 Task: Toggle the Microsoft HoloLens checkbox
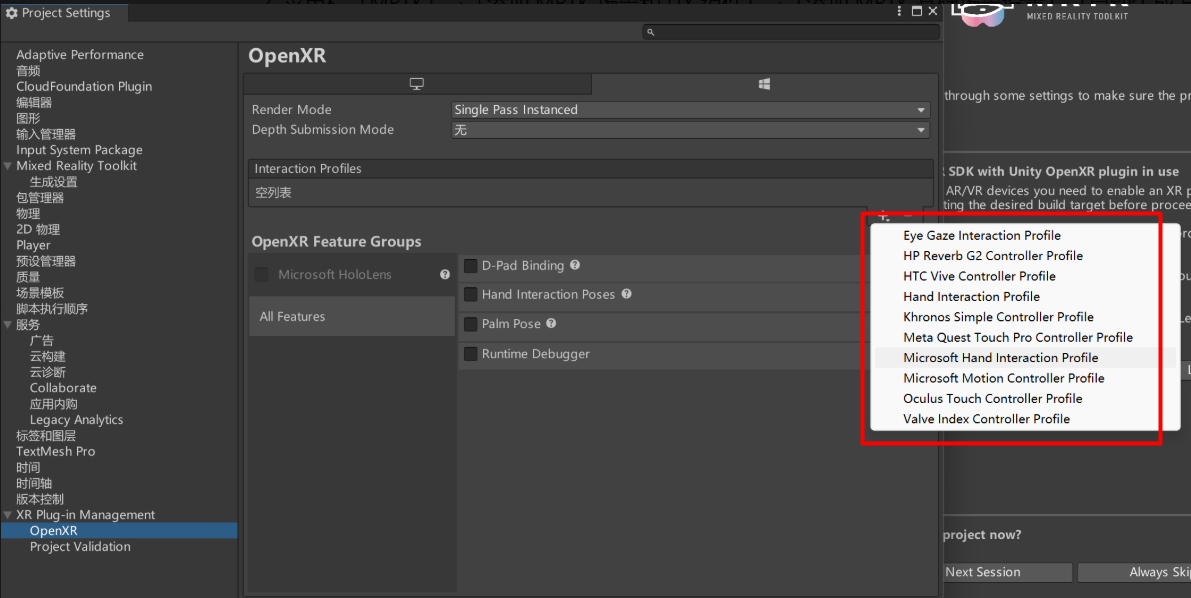click(261, 275)
